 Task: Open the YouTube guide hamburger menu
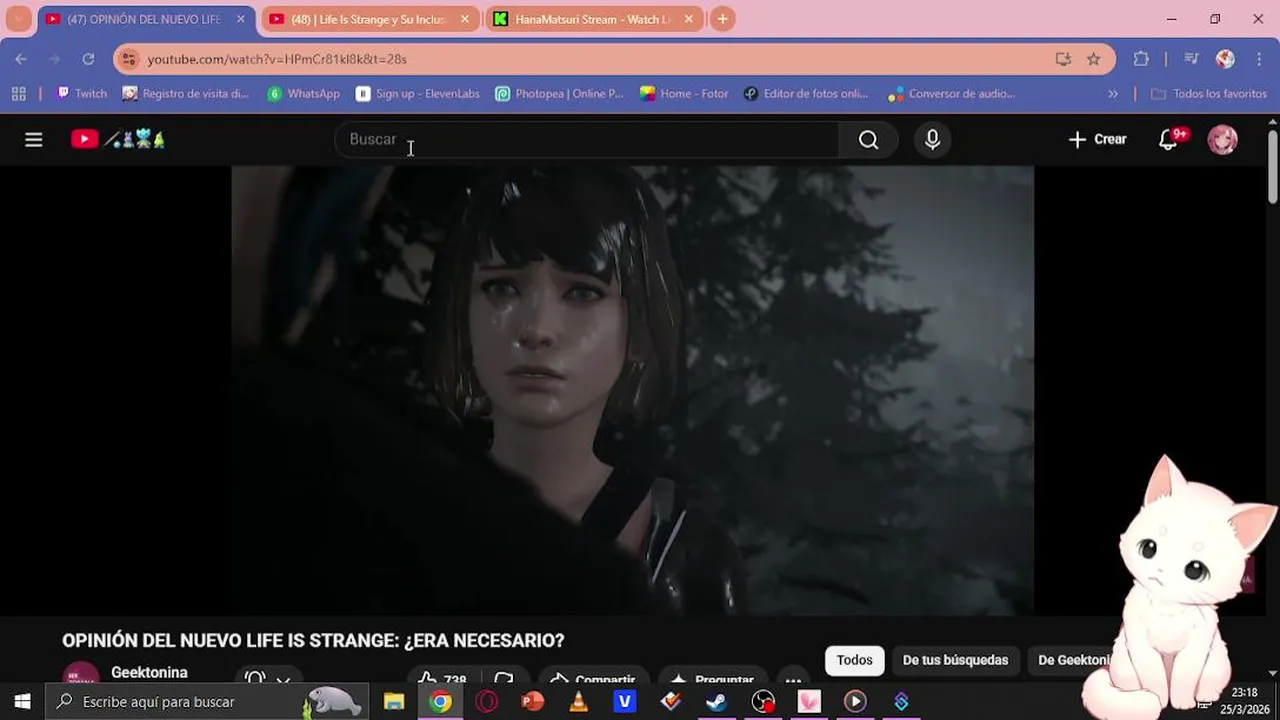[x=34, y=140]
